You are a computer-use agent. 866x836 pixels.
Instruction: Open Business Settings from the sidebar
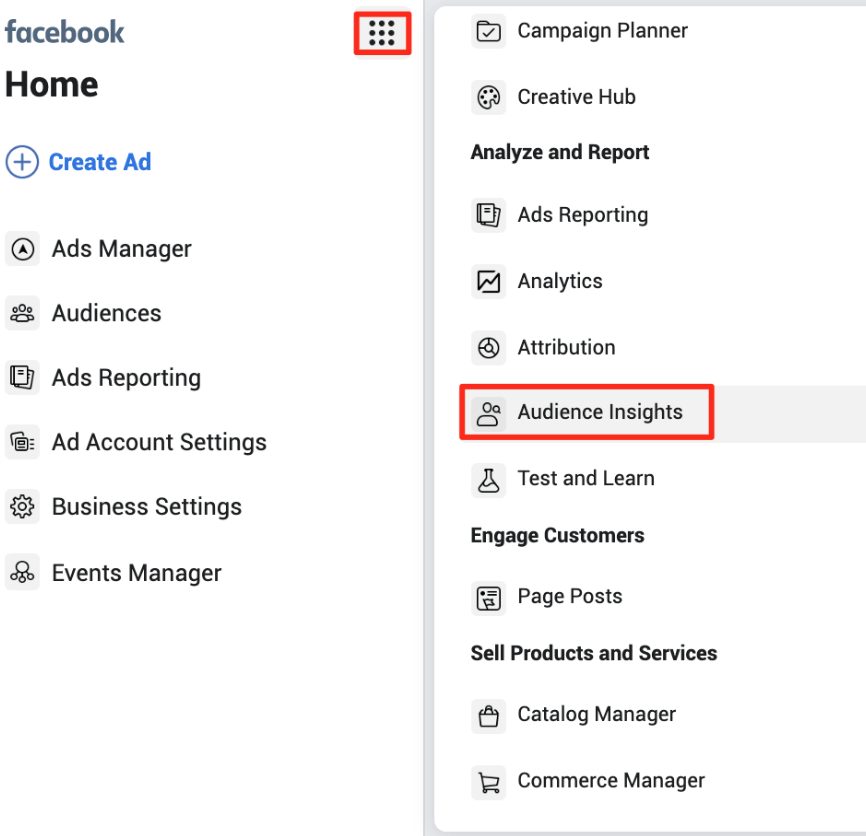click(147, 507)
